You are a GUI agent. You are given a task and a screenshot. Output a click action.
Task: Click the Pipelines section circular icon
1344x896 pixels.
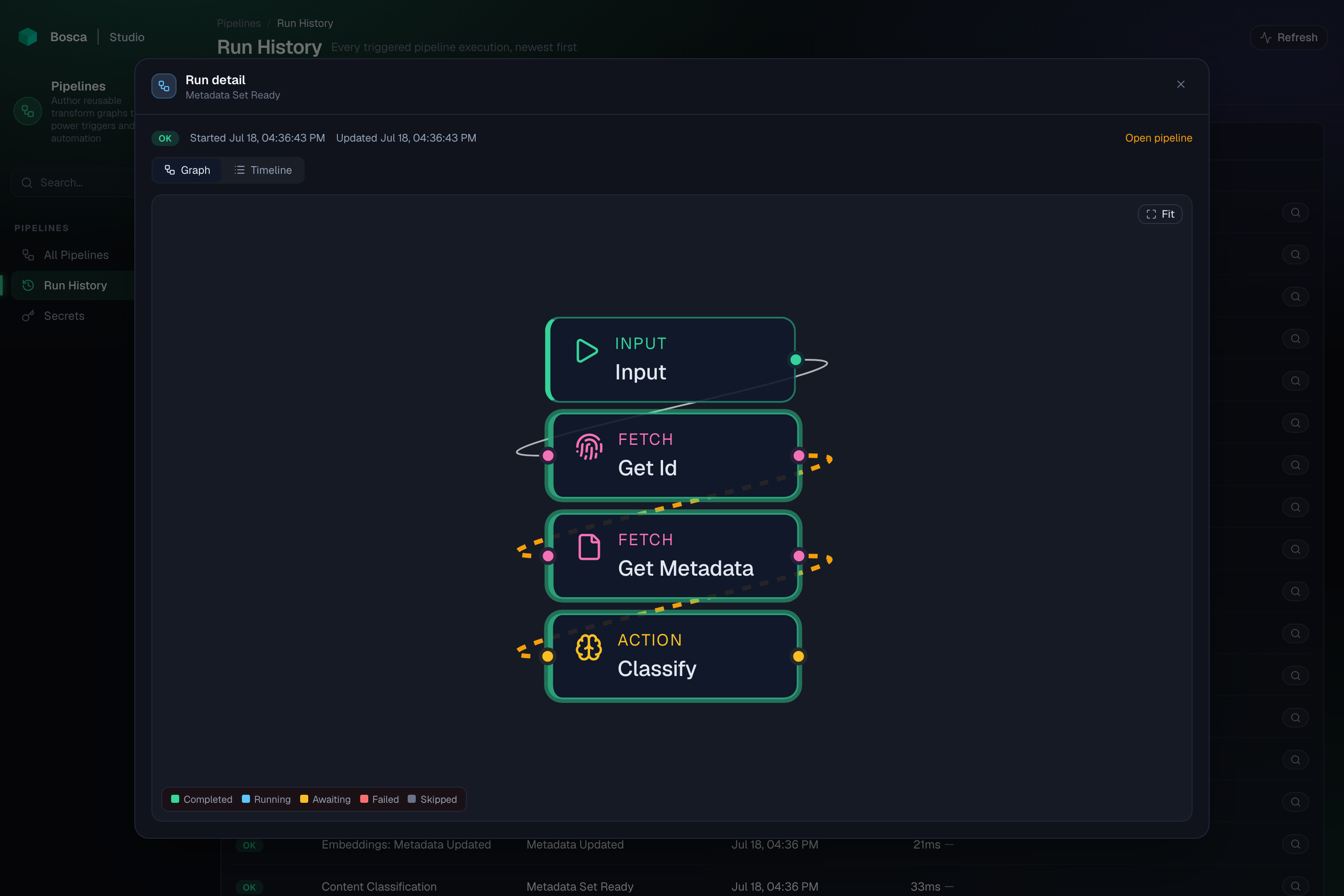[x=28, y=111]
